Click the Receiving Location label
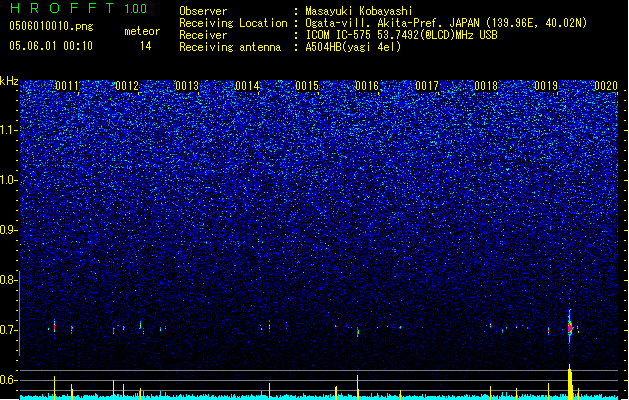This screenshot has height=400, width=629. pyautogui.click(x=233, y=23)
